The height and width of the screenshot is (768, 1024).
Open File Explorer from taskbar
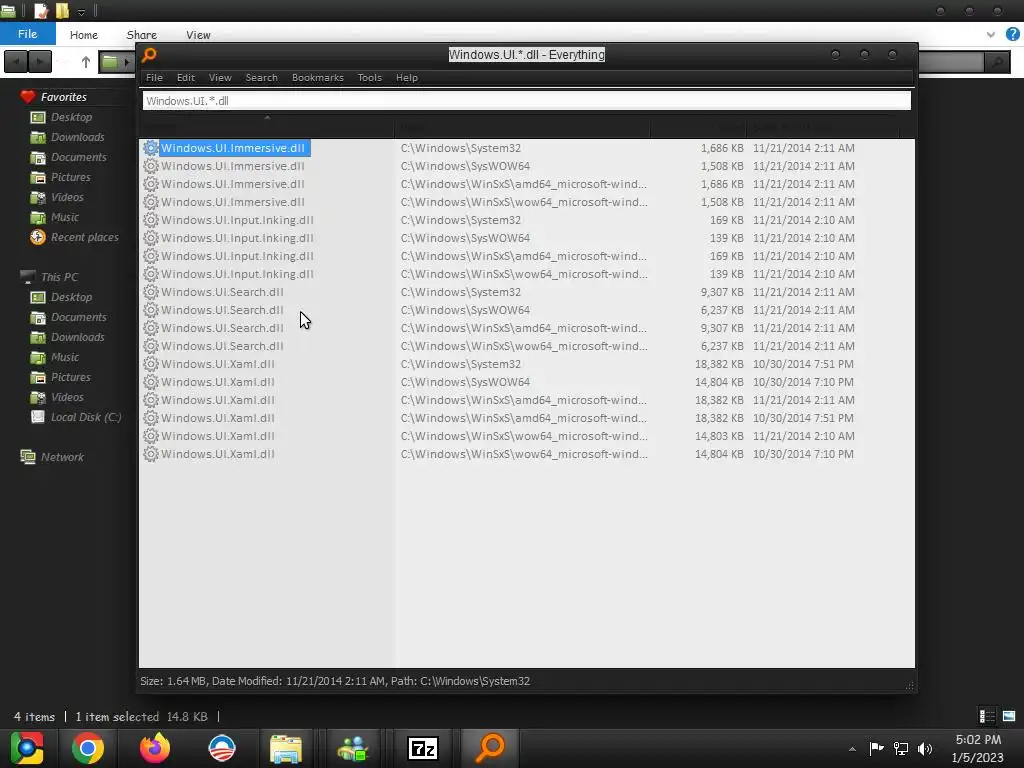[286, 748]
